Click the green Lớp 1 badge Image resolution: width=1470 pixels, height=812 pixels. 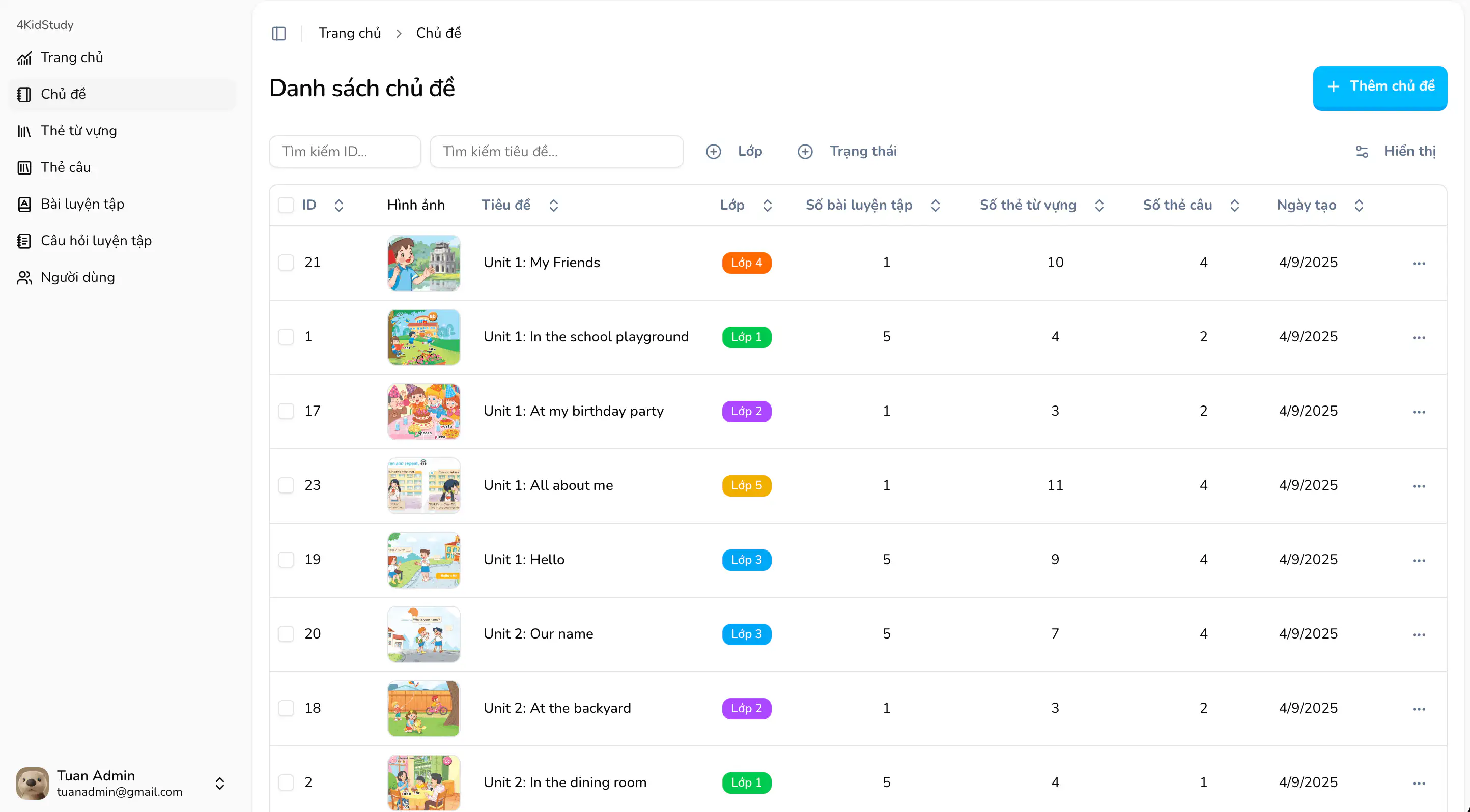[x=746, y=336]
